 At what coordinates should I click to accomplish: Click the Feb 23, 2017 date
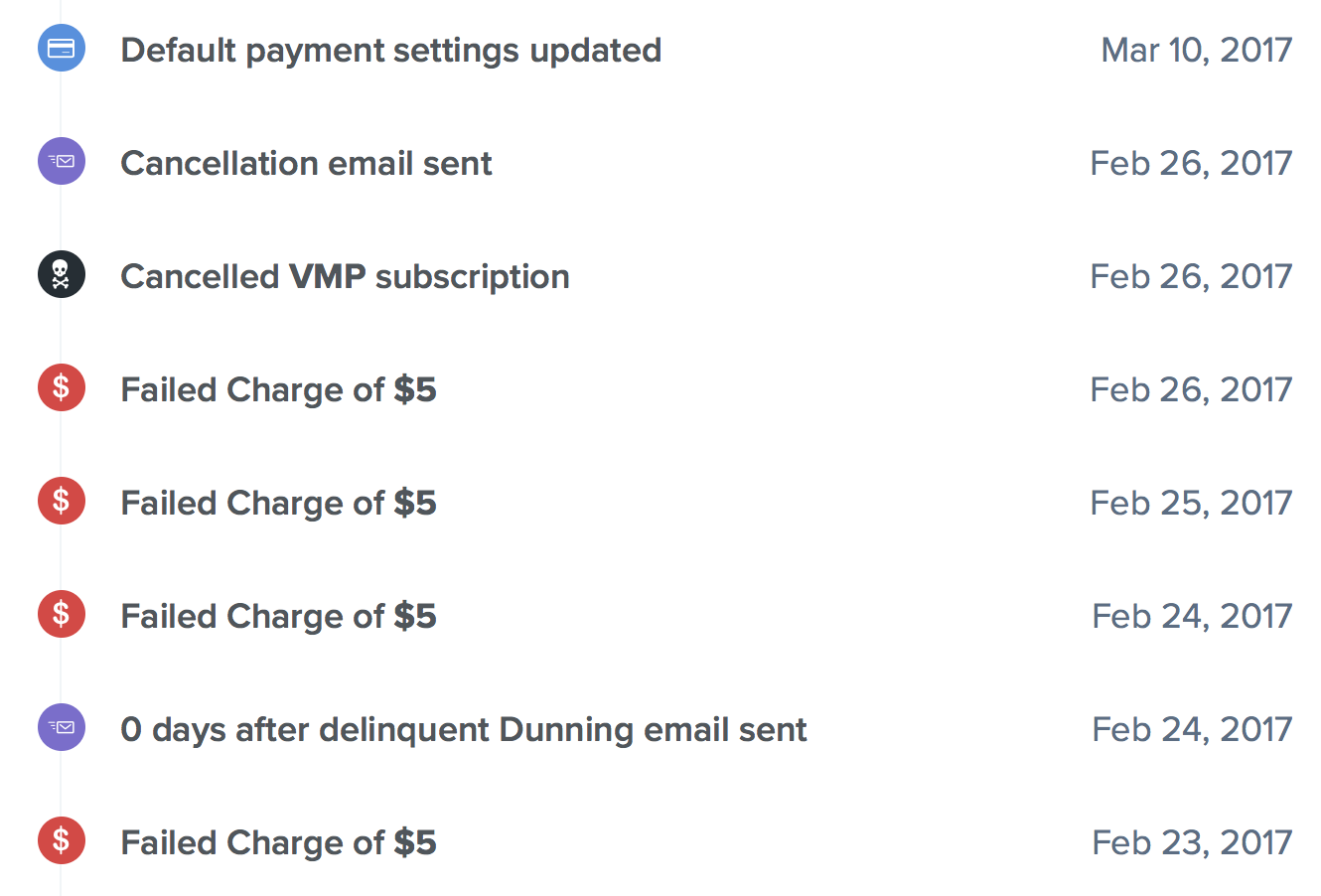[1192, 842]
